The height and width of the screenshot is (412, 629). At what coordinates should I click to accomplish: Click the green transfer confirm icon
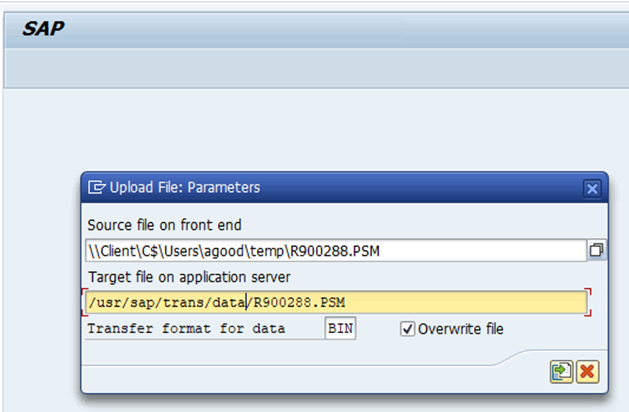561,371
